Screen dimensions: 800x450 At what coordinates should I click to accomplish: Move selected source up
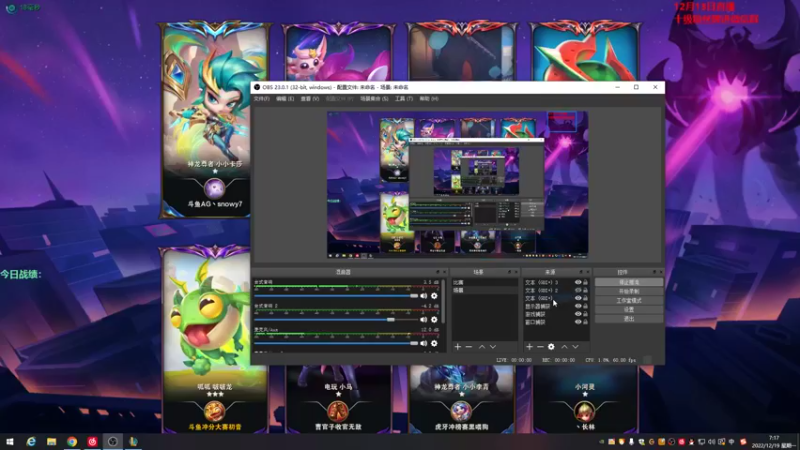point(564,347)
